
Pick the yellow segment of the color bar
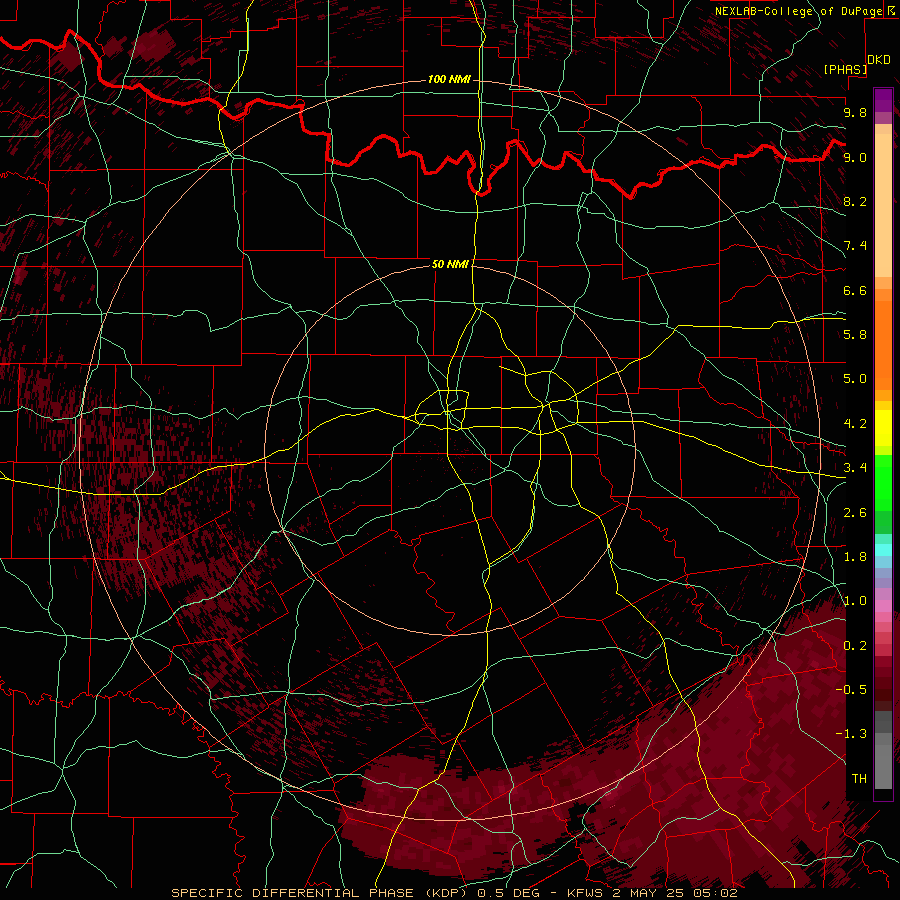point(883,428)
